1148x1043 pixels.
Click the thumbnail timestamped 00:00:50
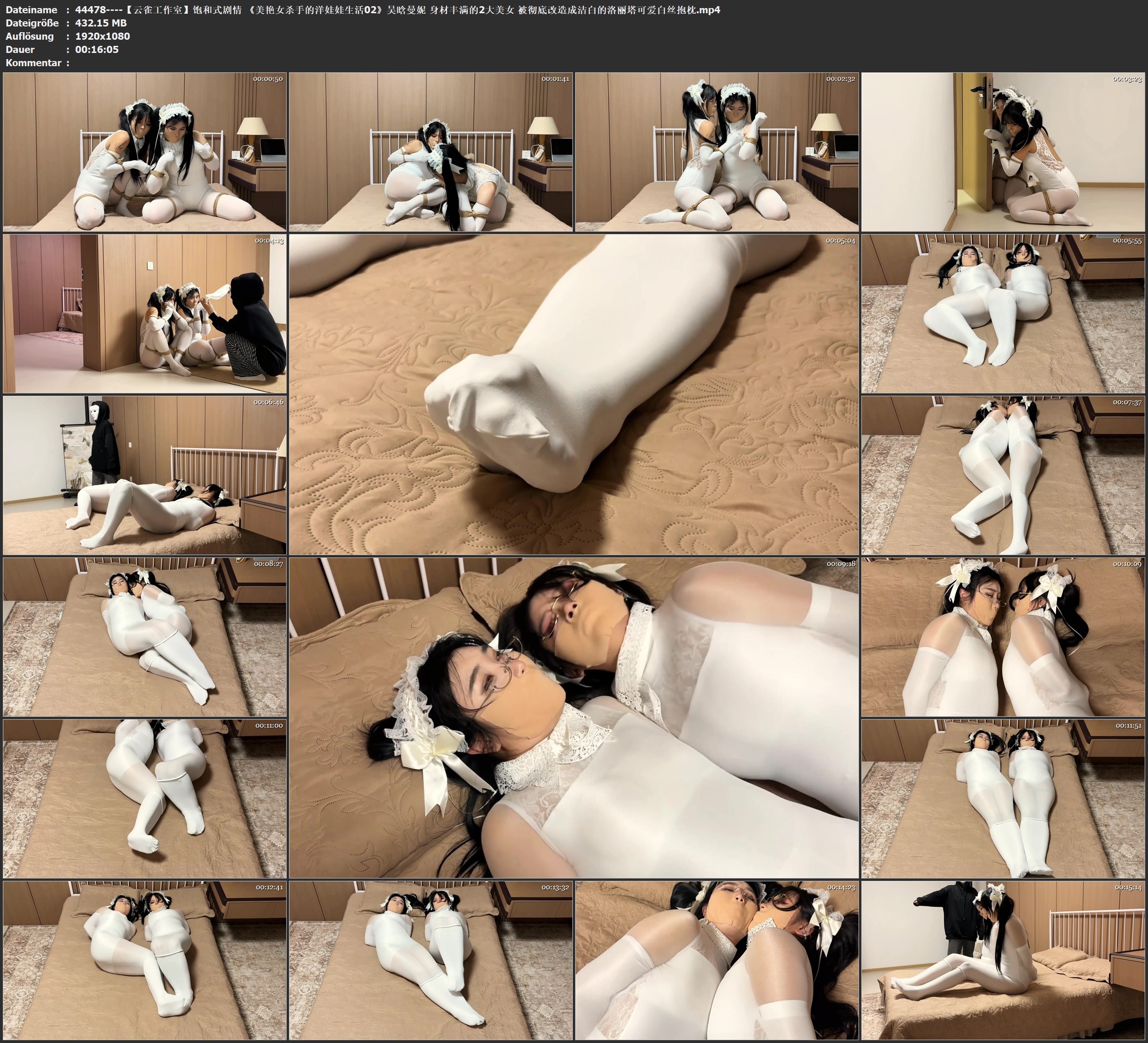145,151
